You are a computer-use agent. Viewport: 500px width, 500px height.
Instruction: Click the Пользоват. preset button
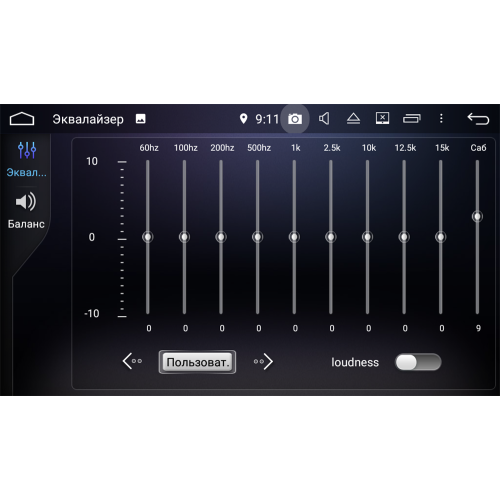coord(197,362)
